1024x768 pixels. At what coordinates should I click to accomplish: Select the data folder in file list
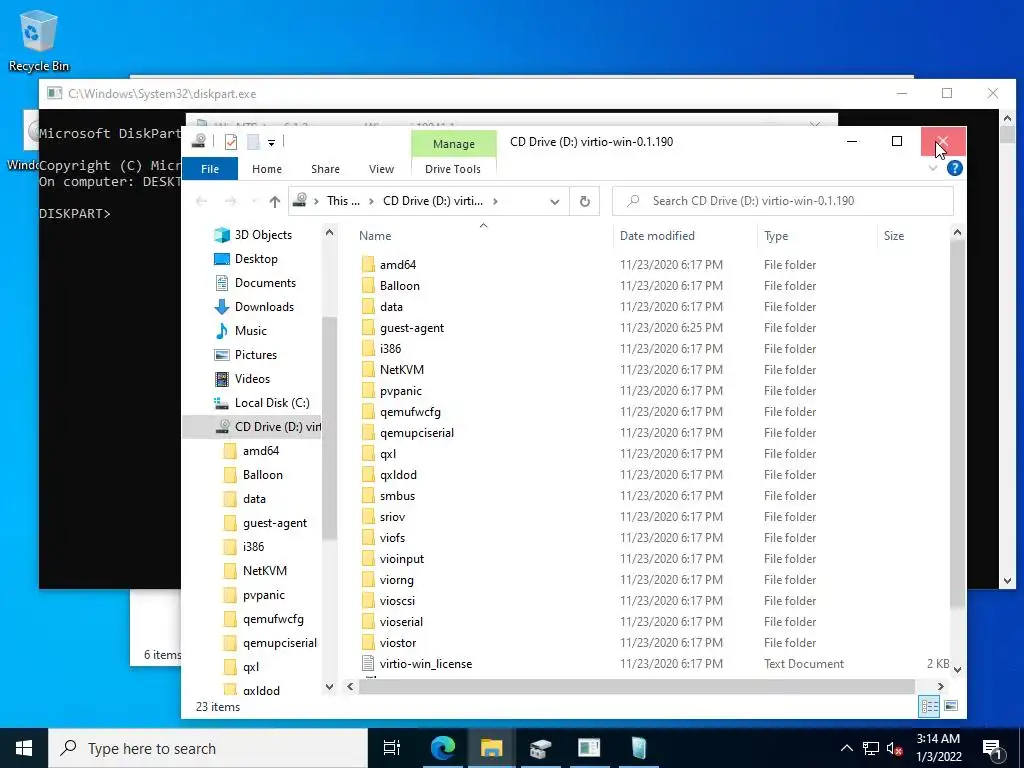(382, 306)
